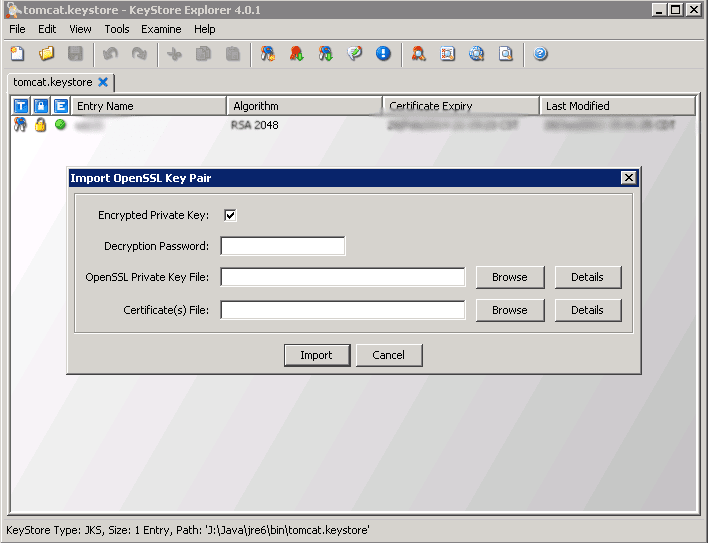Click the Set KeyStore Password icon
The height and width of the screenshot is (543, 708).
point(354,54)
